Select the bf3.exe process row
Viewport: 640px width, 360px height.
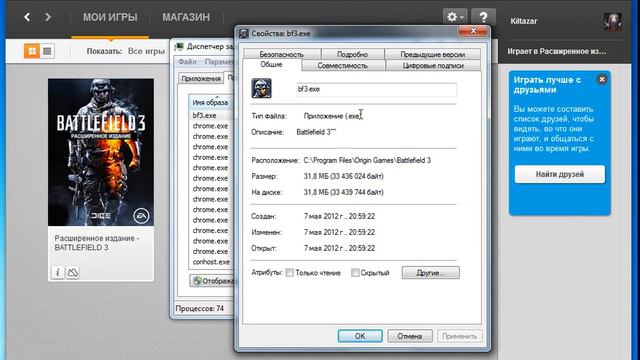(x=211, y=116)
